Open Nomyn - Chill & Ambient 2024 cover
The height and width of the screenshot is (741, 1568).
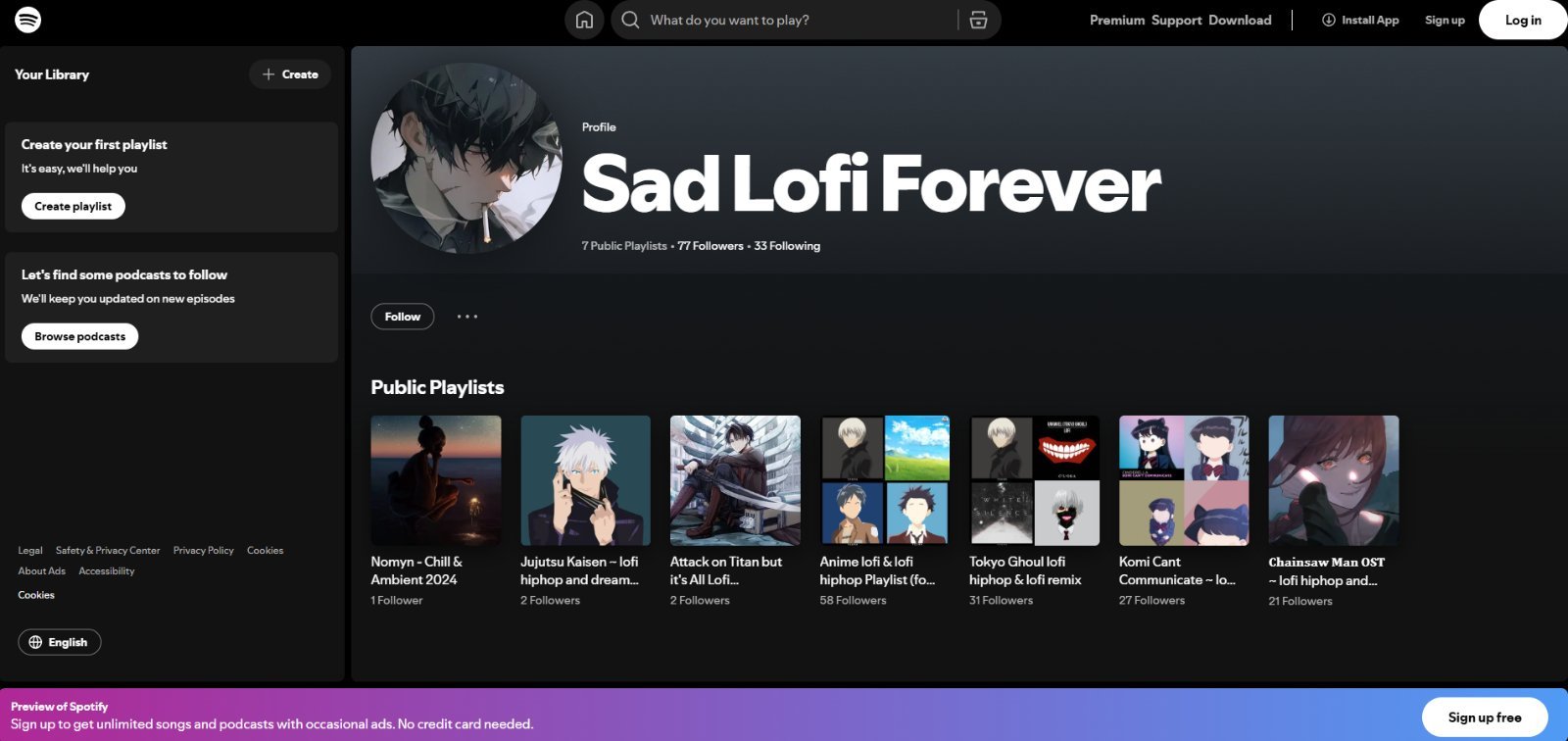click(436, 480)
